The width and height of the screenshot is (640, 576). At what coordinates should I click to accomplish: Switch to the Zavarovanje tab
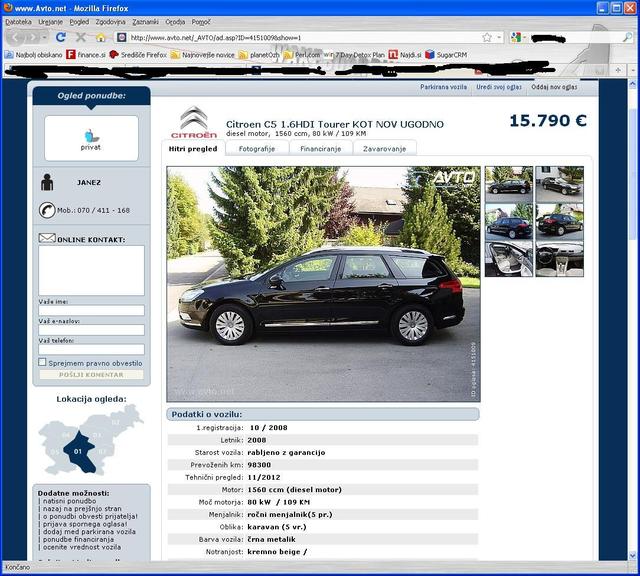click(384, 149)
